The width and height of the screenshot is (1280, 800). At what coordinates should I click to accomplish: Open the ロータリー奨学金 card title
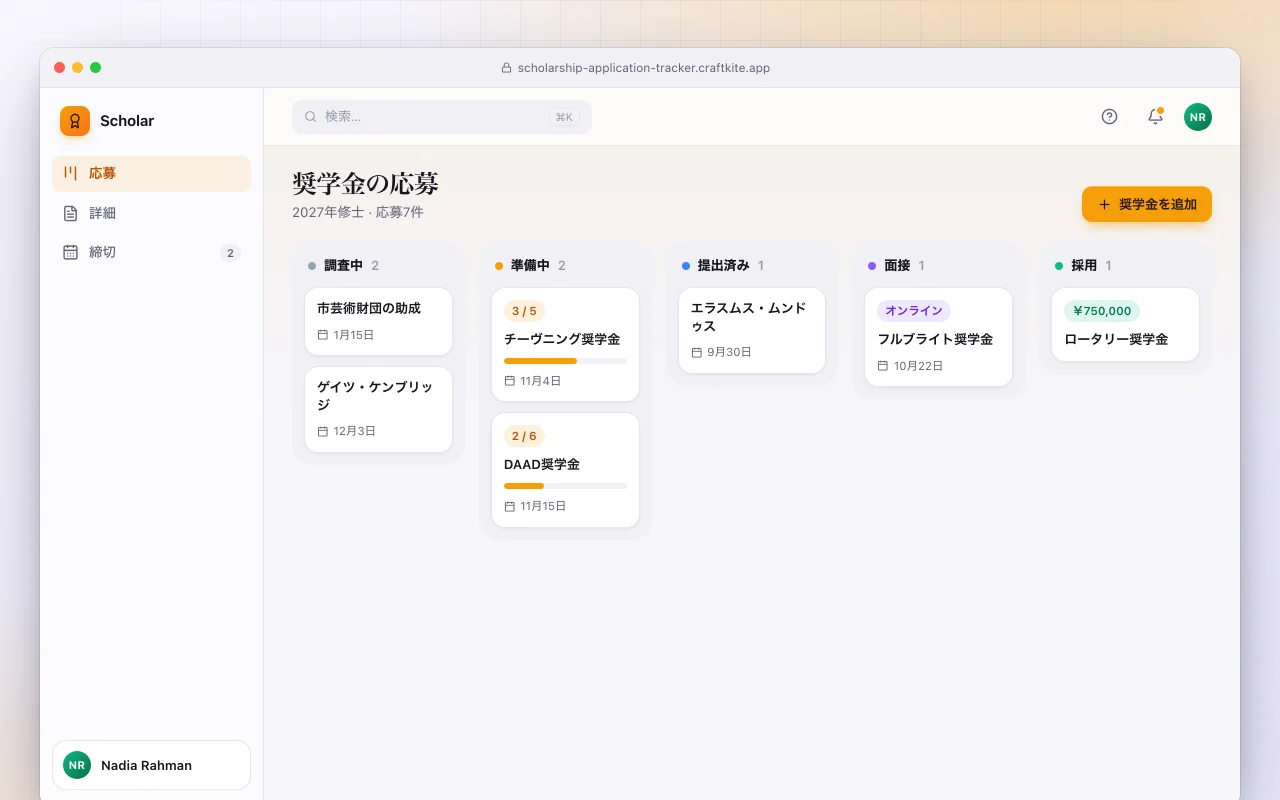click(1116, 339)
